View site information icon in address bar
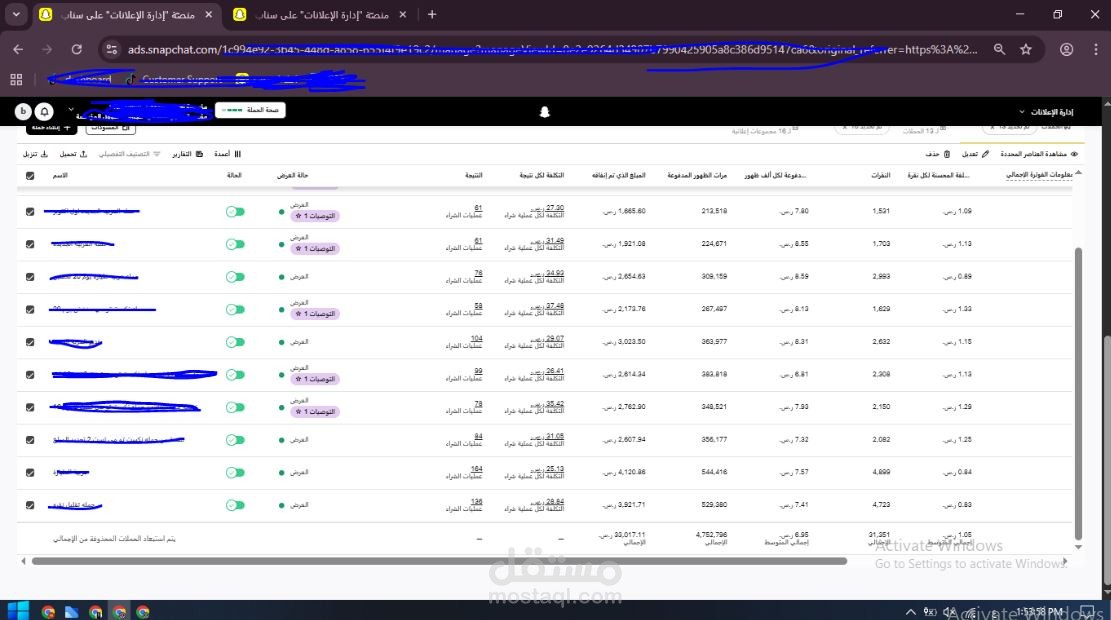Viewport: 1111px width, 620px height. tap(111, 50)
